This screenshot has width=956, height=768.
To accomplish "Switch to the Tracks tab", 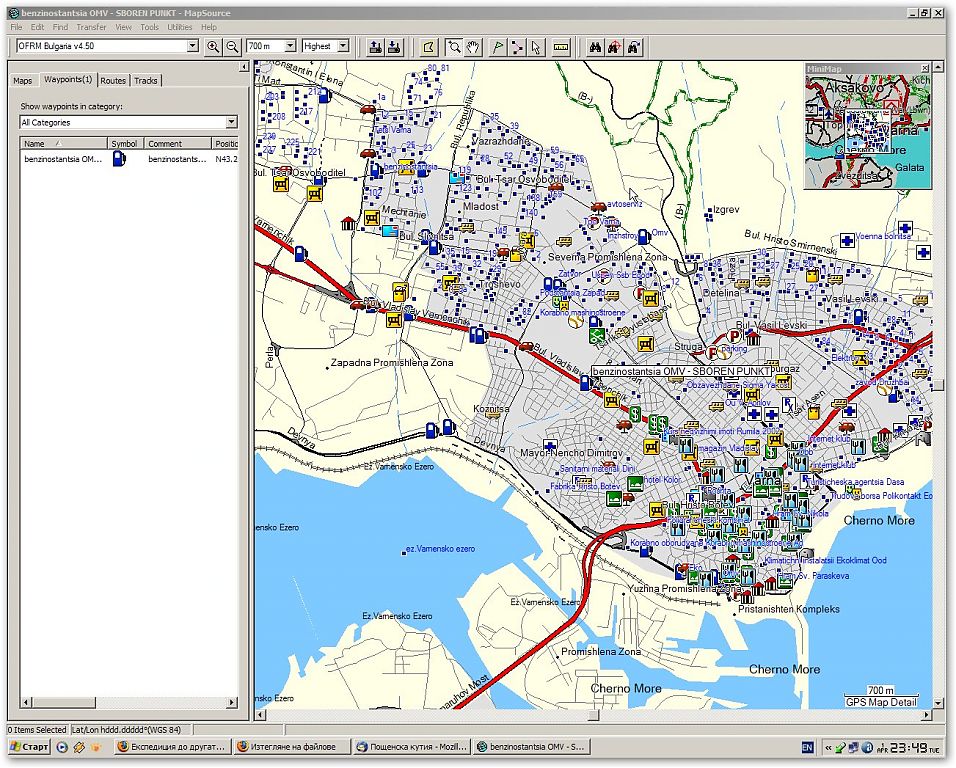I will pyautogui.click(x=146, y=80).
